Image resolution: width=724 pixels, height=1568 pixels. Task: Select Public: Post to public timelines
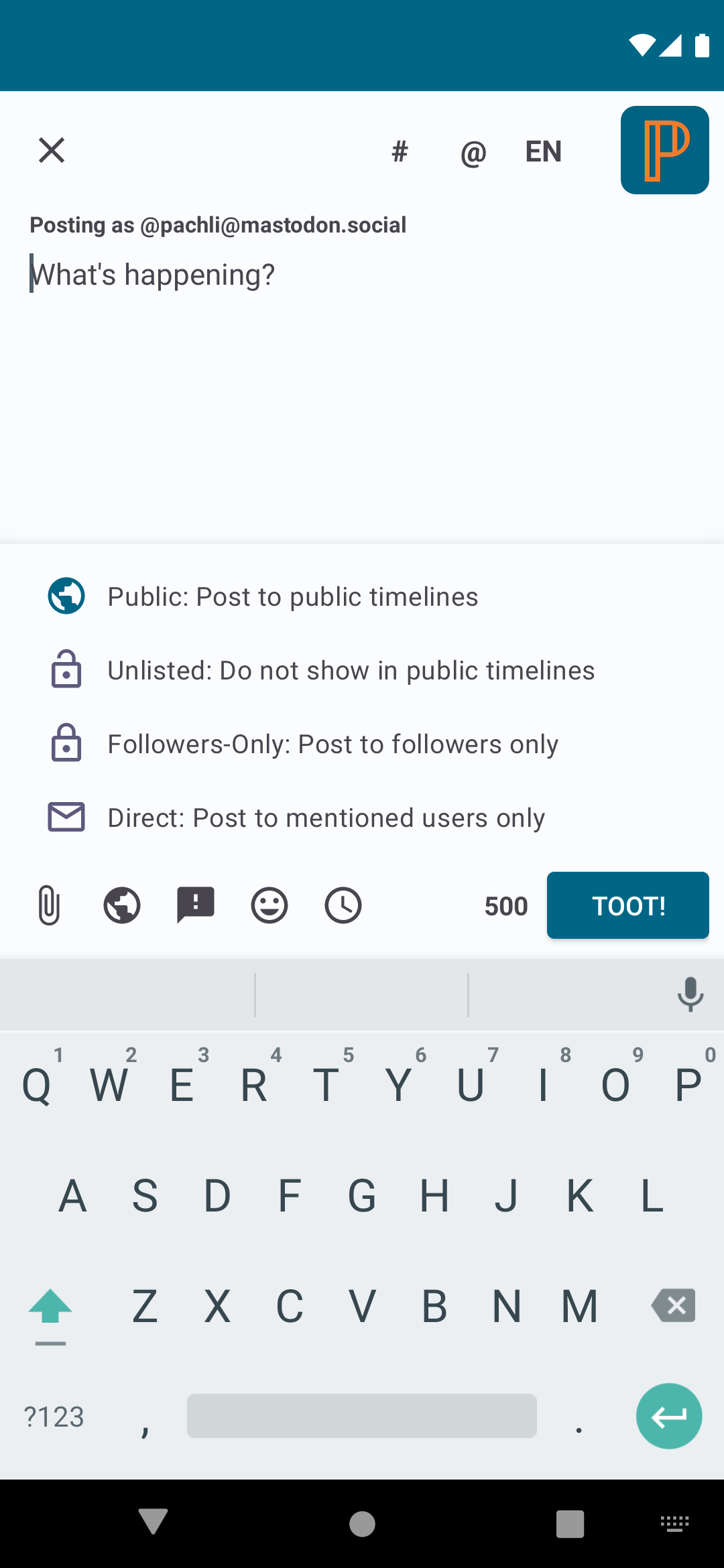coord(293,596)
